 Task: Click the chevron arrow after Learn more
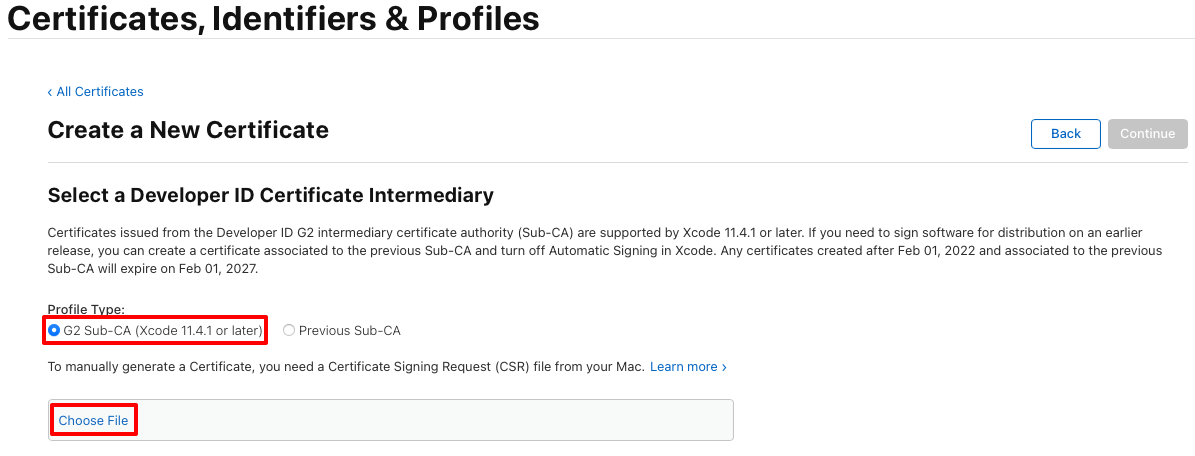coord(724,367)
